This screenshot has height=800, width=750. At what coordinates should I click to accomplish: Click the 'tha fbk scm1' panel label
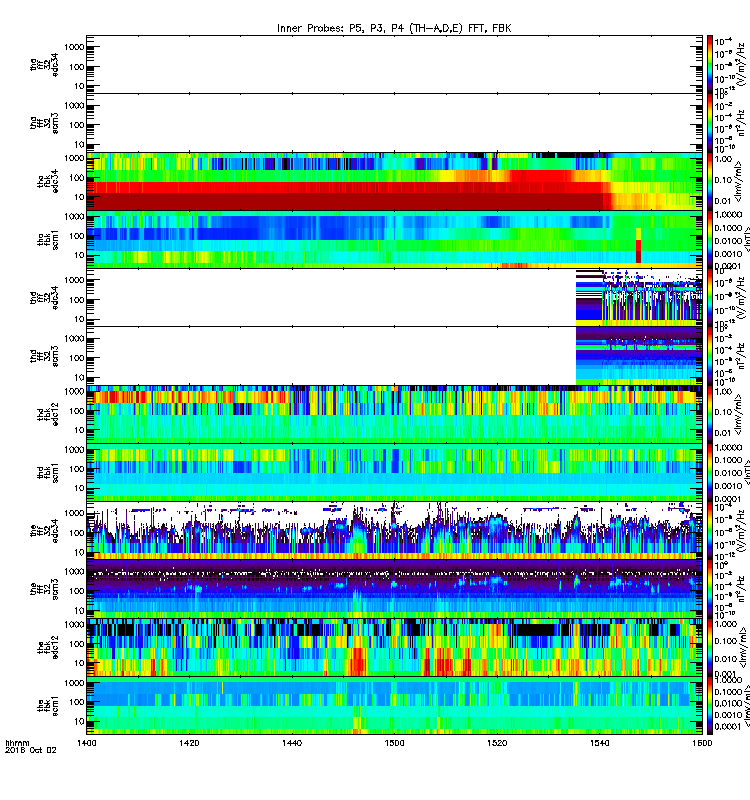[x=48, y=240]
